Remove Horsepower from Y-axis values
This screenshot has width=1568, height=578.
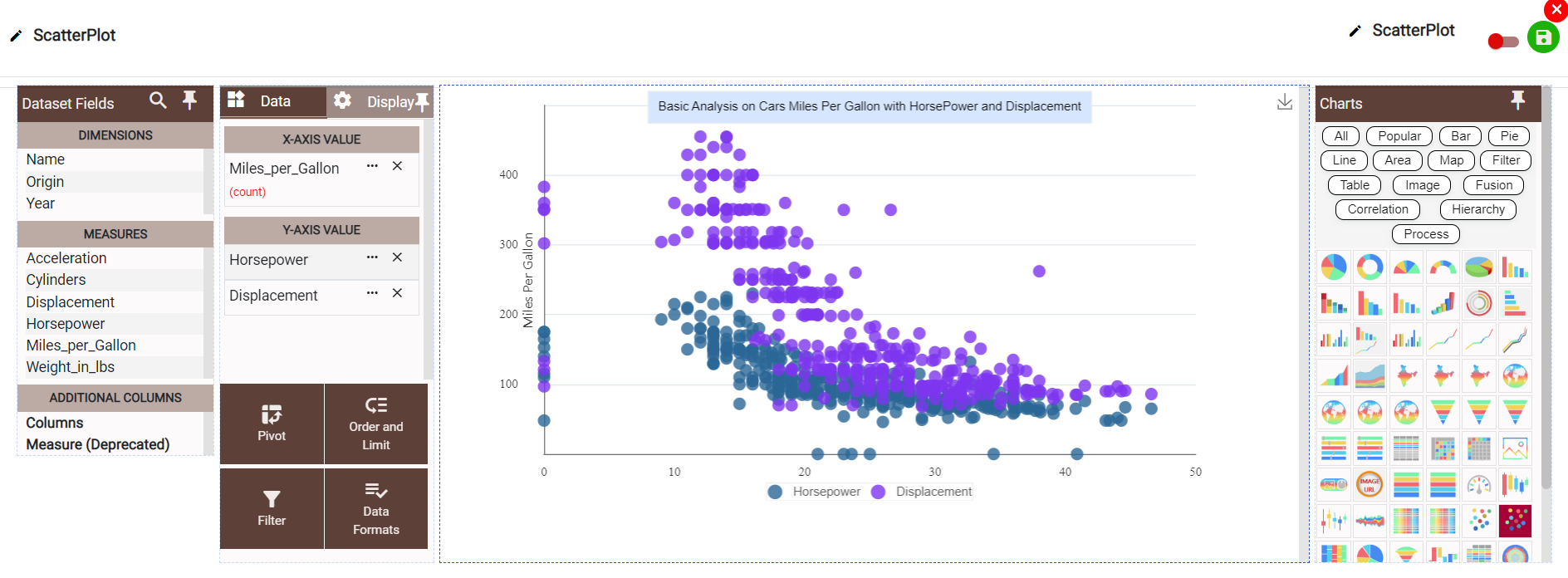coord(397,257)
